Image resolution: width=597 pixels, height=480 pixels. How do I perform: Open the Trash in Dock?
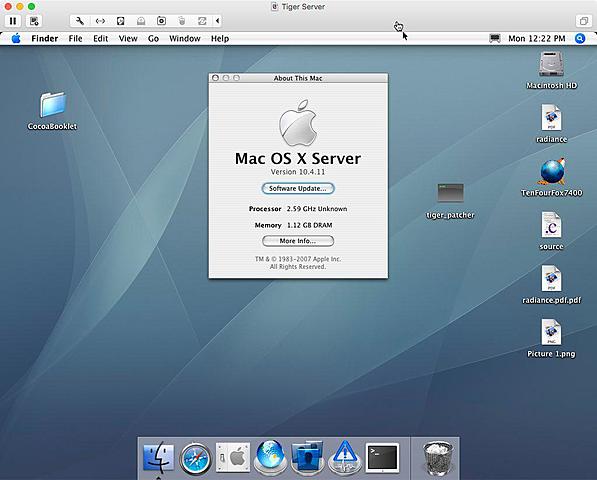[x=438, y=458]
